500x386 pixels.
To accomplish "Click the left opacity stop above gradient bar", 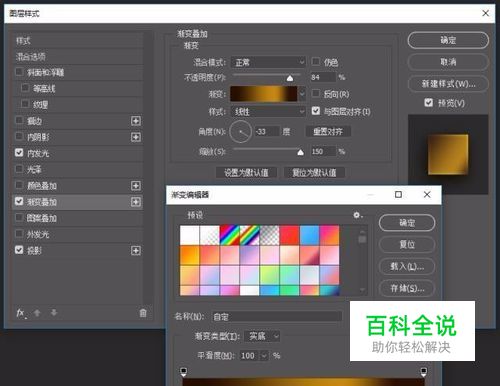I will coord(183,371).
